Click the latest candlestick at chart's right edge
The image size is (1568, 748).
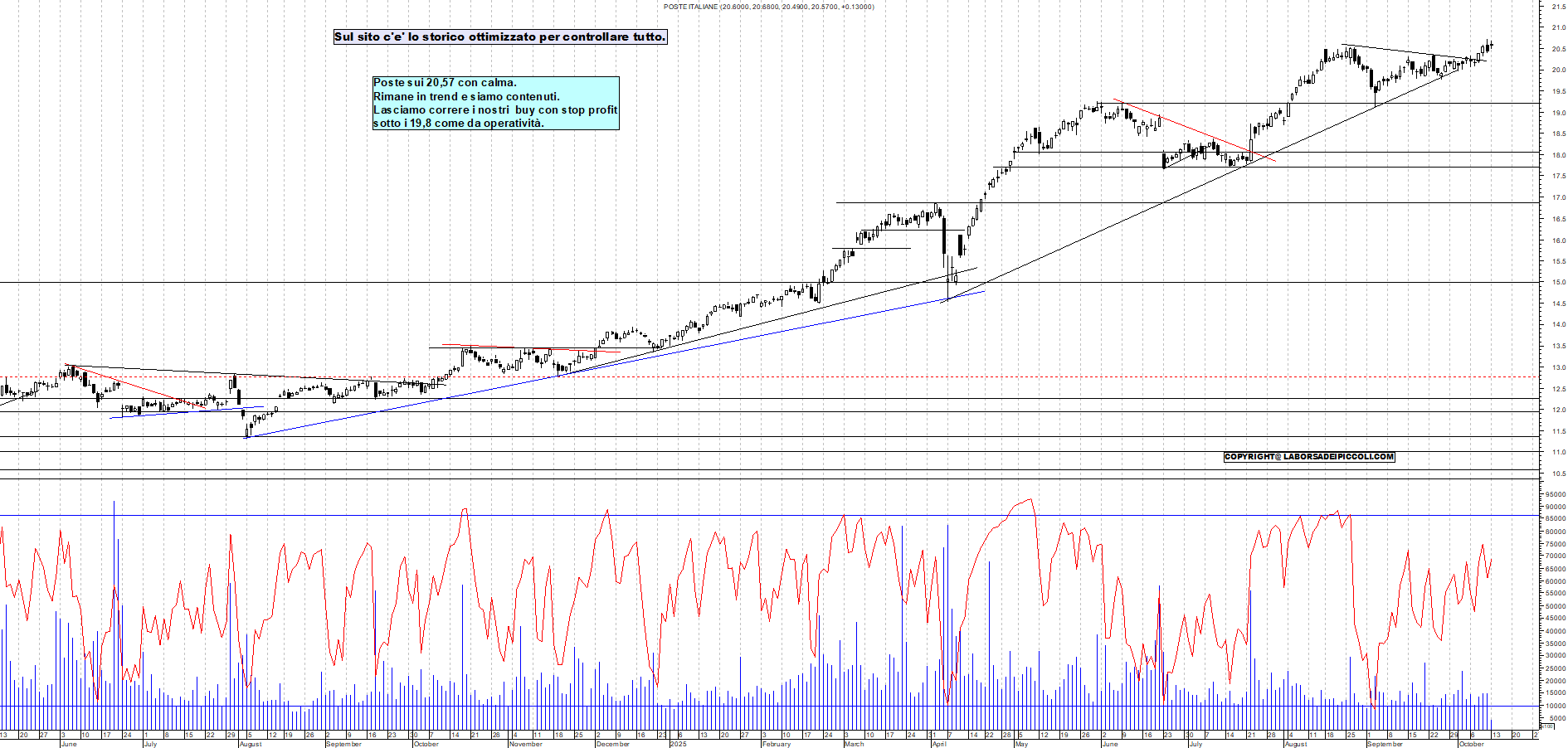[1491, 46]
